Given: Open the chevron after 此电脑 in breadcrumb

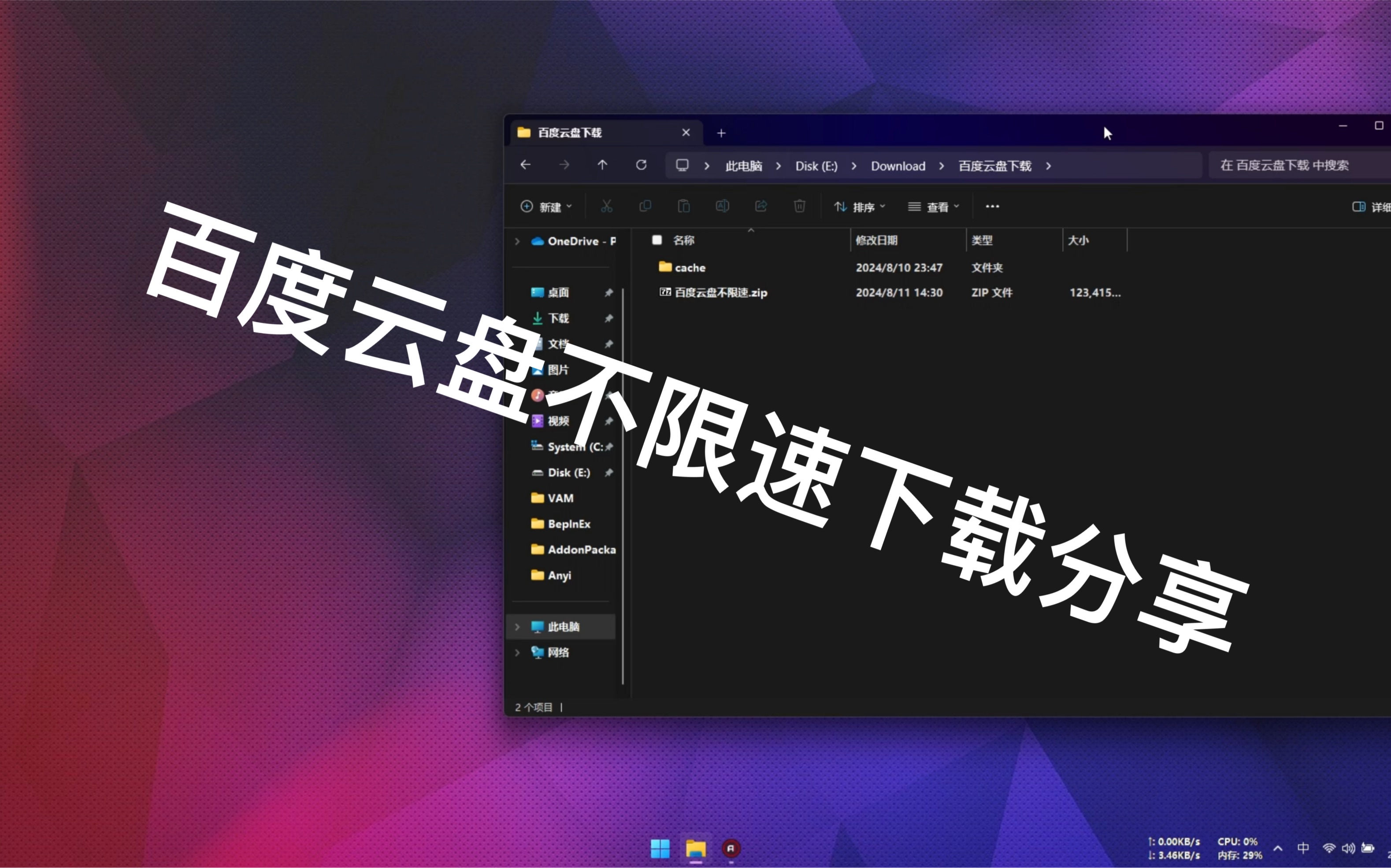Looking at the screenshot, I should tap(778, 166).
